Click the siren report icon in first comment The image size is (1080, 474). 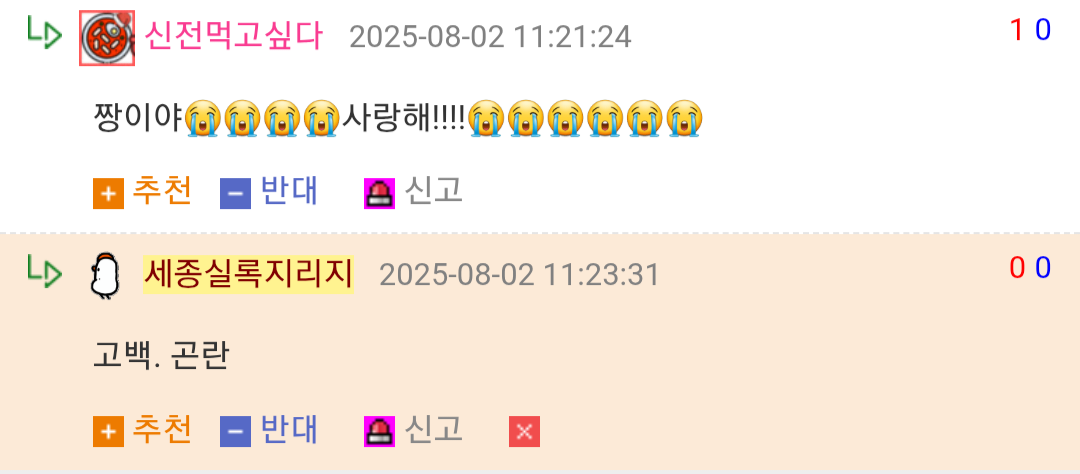[x=380, y=193]
